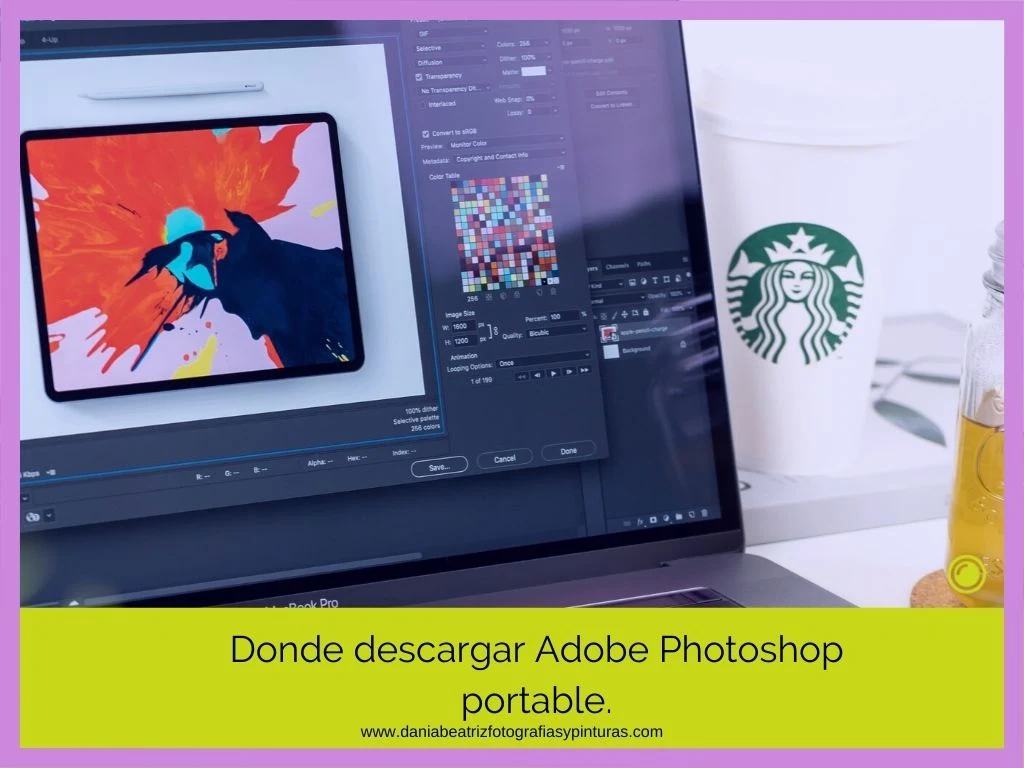Click the layer effects fx icon
The width and height of the screenshot is (1024, 768).
[x=638, y=521]
